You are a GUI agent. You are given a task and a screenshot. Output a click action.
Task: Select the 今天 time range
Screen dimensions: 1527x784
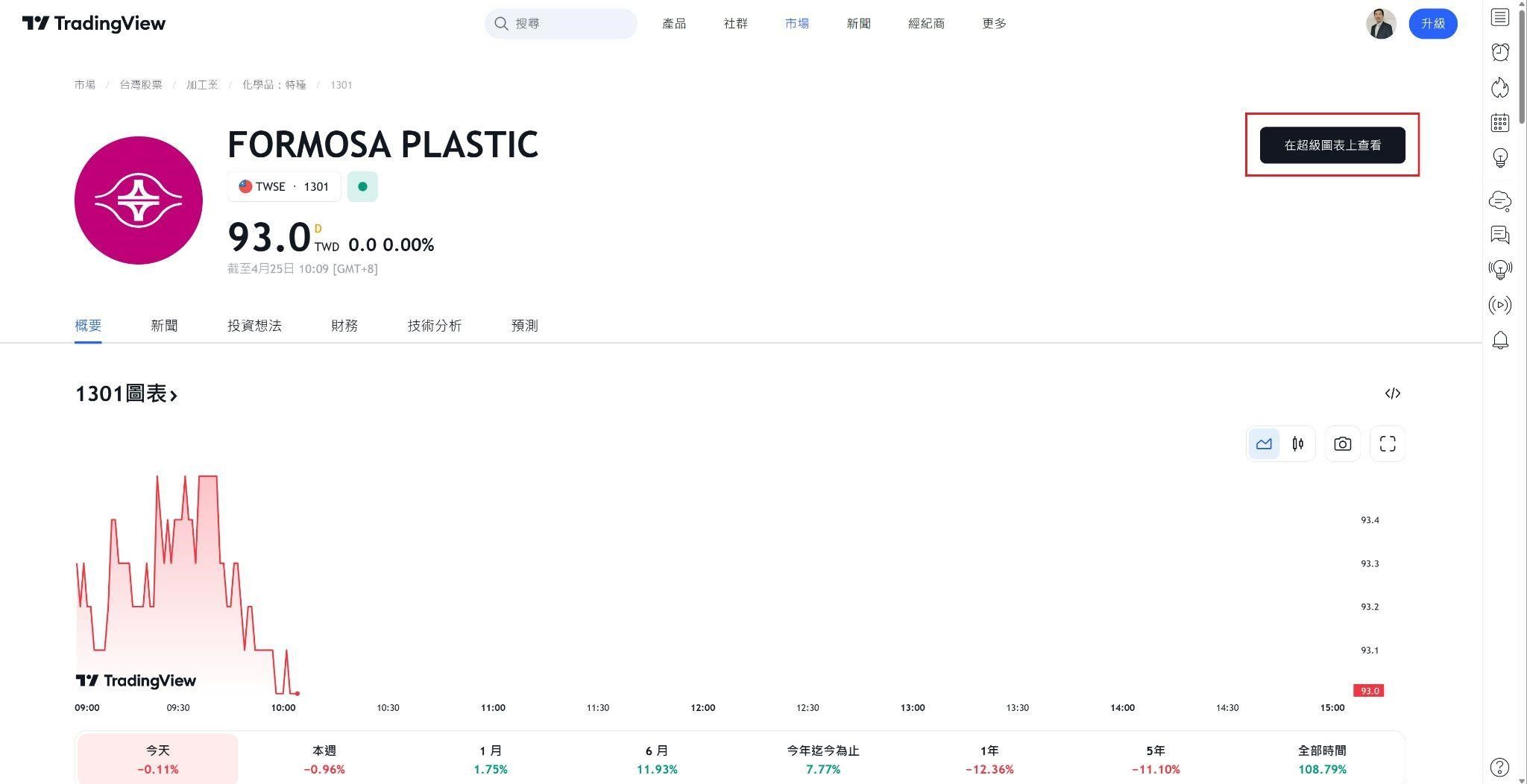[157, 759]
